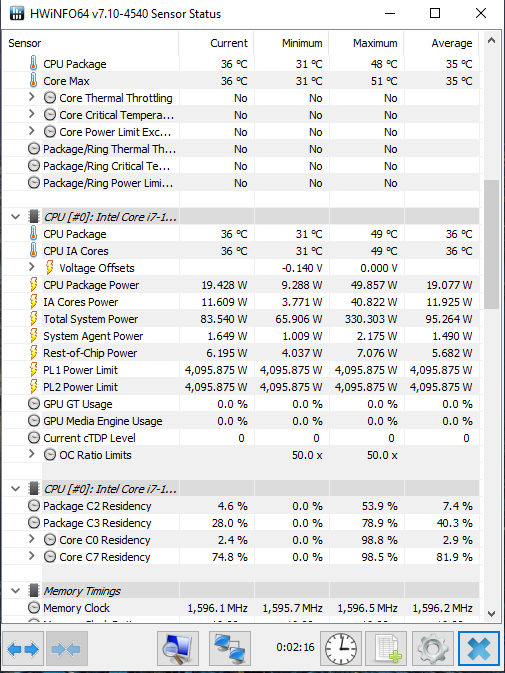Click the network remote monitors icon
Image resolution: width=505 pixels, height=673 pixels.
point(230,649)
